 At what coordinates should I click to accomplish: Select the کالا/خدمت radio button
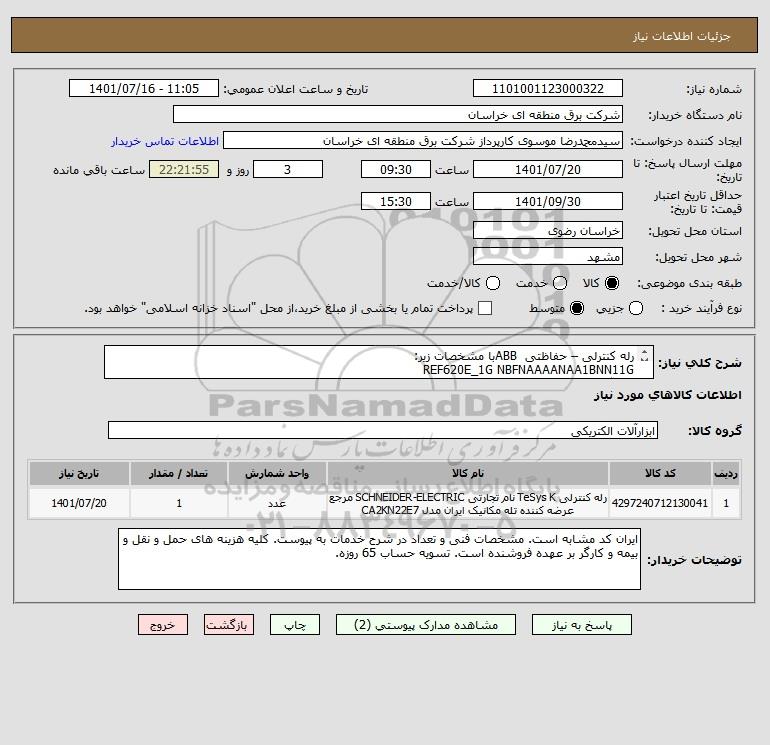tap(493, 283)
